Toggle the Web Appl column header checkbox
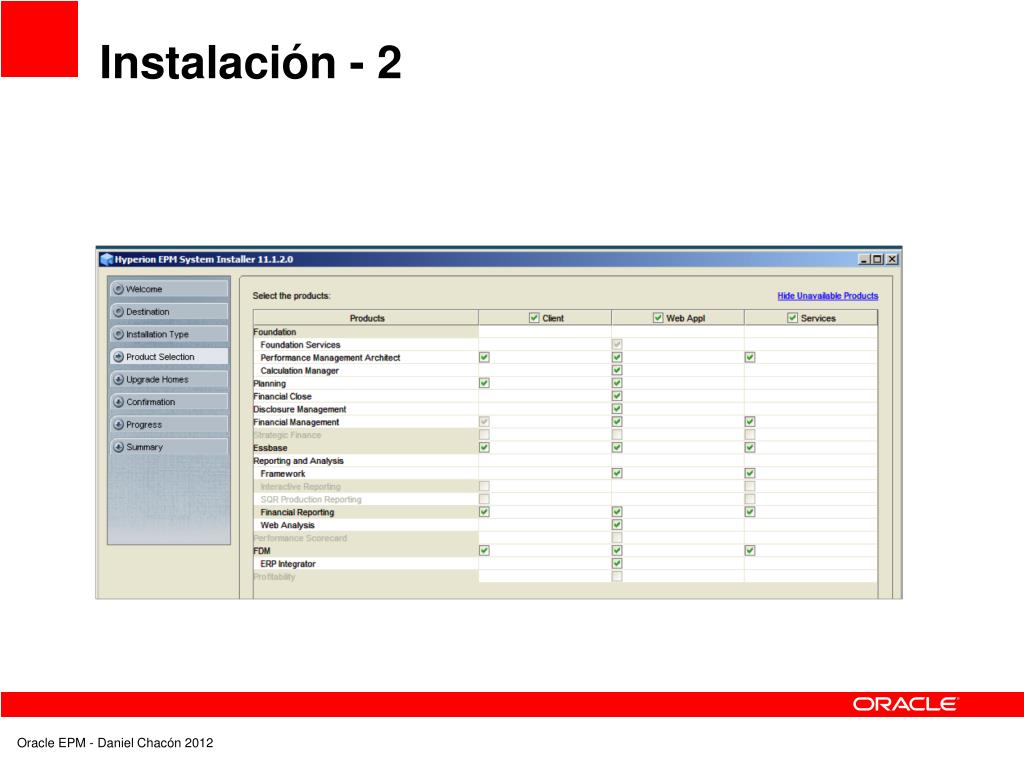The image size is (1024, 768). 658,318
